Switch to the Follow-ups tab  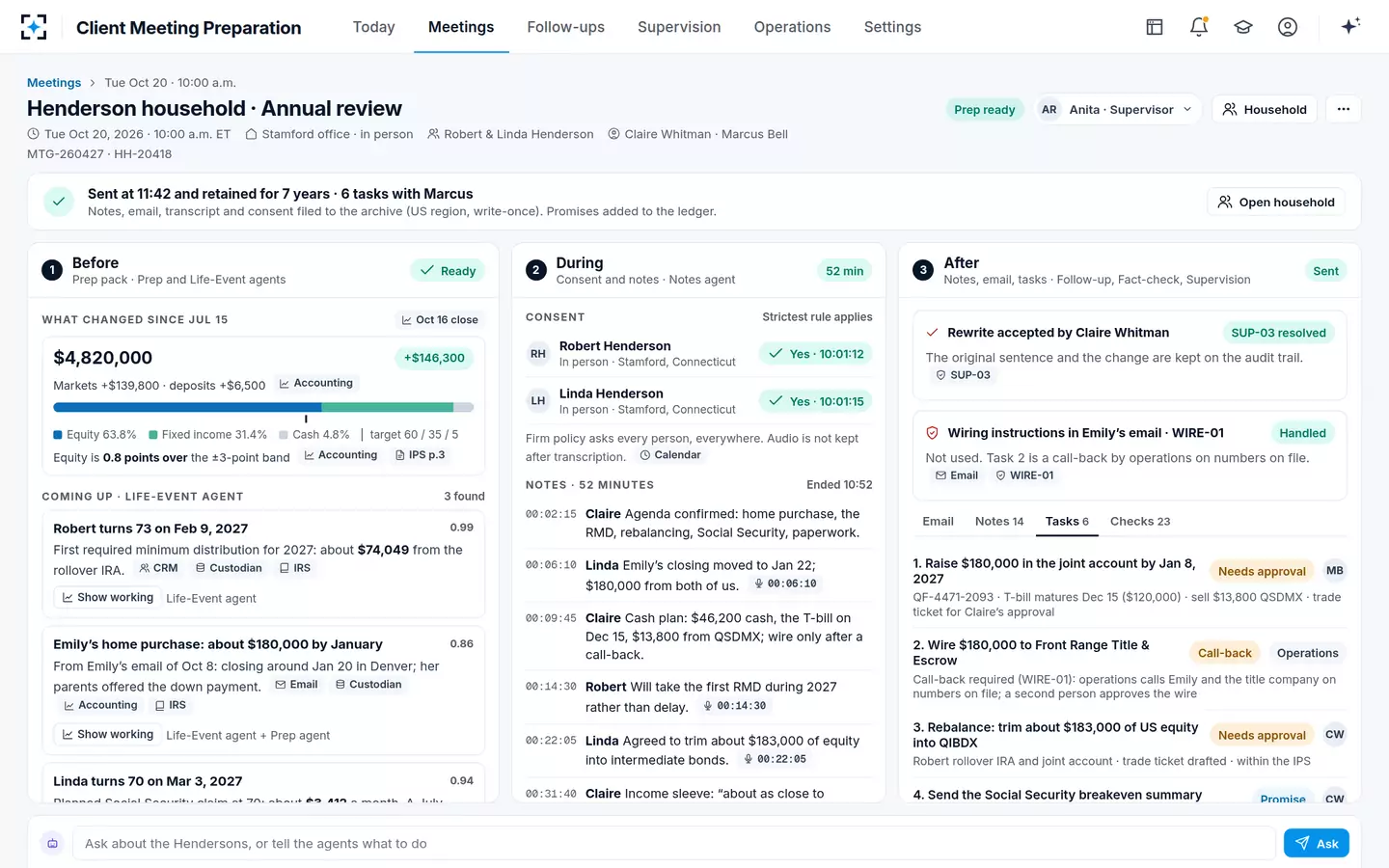coord(565,27)
